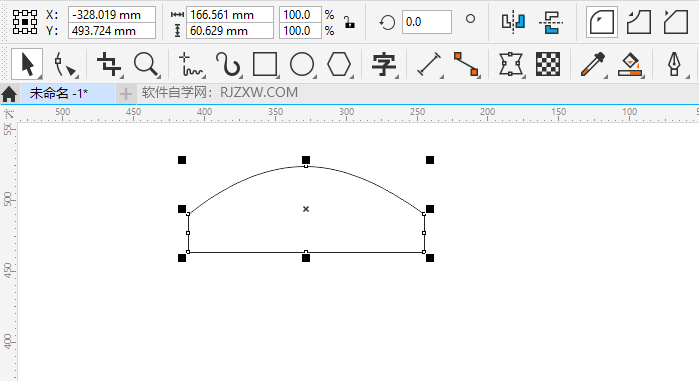Activate the Zoom magnifier tool
The width and height of the screenshot is (699, 381).
coord(146,65)
